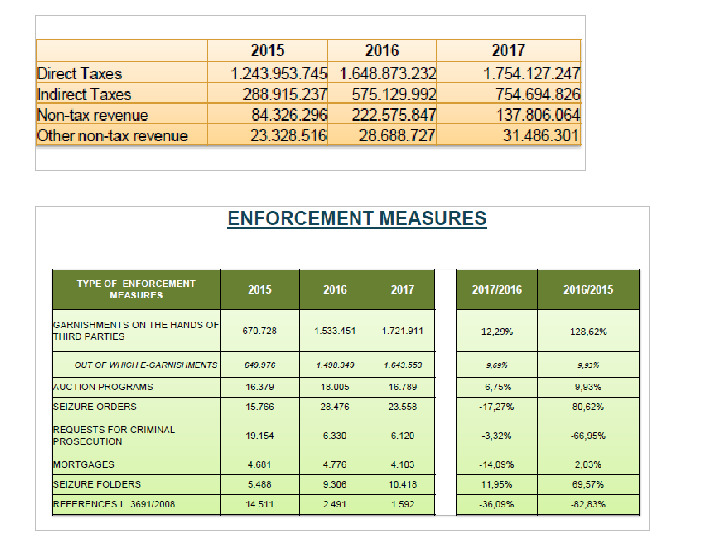This screenshot has height=538, width=711.
Task: Click the ENFORCEMENT MEASURES heading
Action: 357,218
